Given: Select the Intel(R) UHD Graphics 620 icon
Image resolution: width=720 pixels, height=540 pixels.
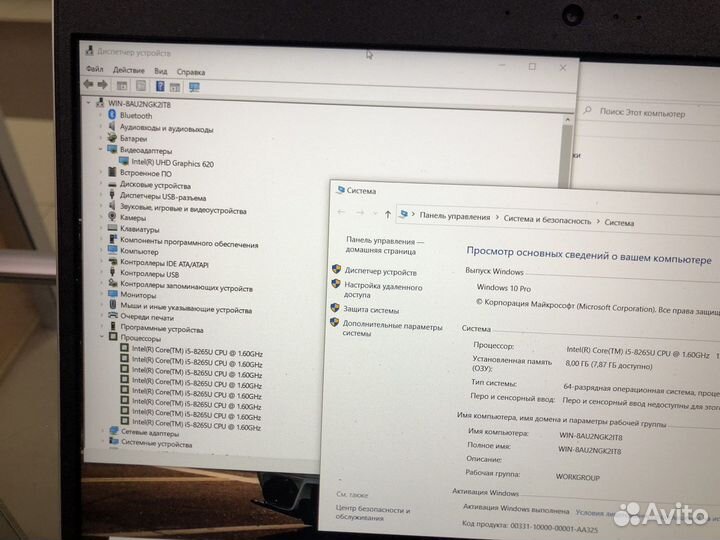Looking at the screenshot, I should tap(124, 161).
